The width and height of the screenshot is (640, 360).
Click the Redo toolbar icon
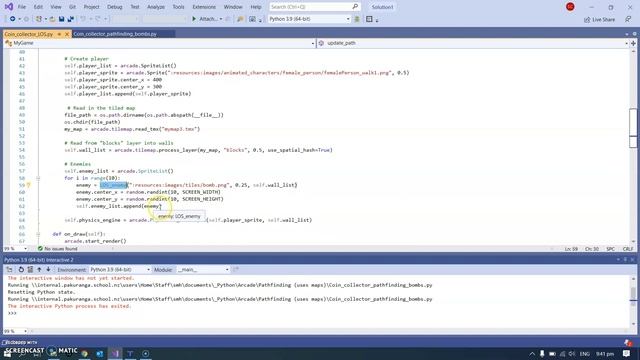[x=98, y=19]
